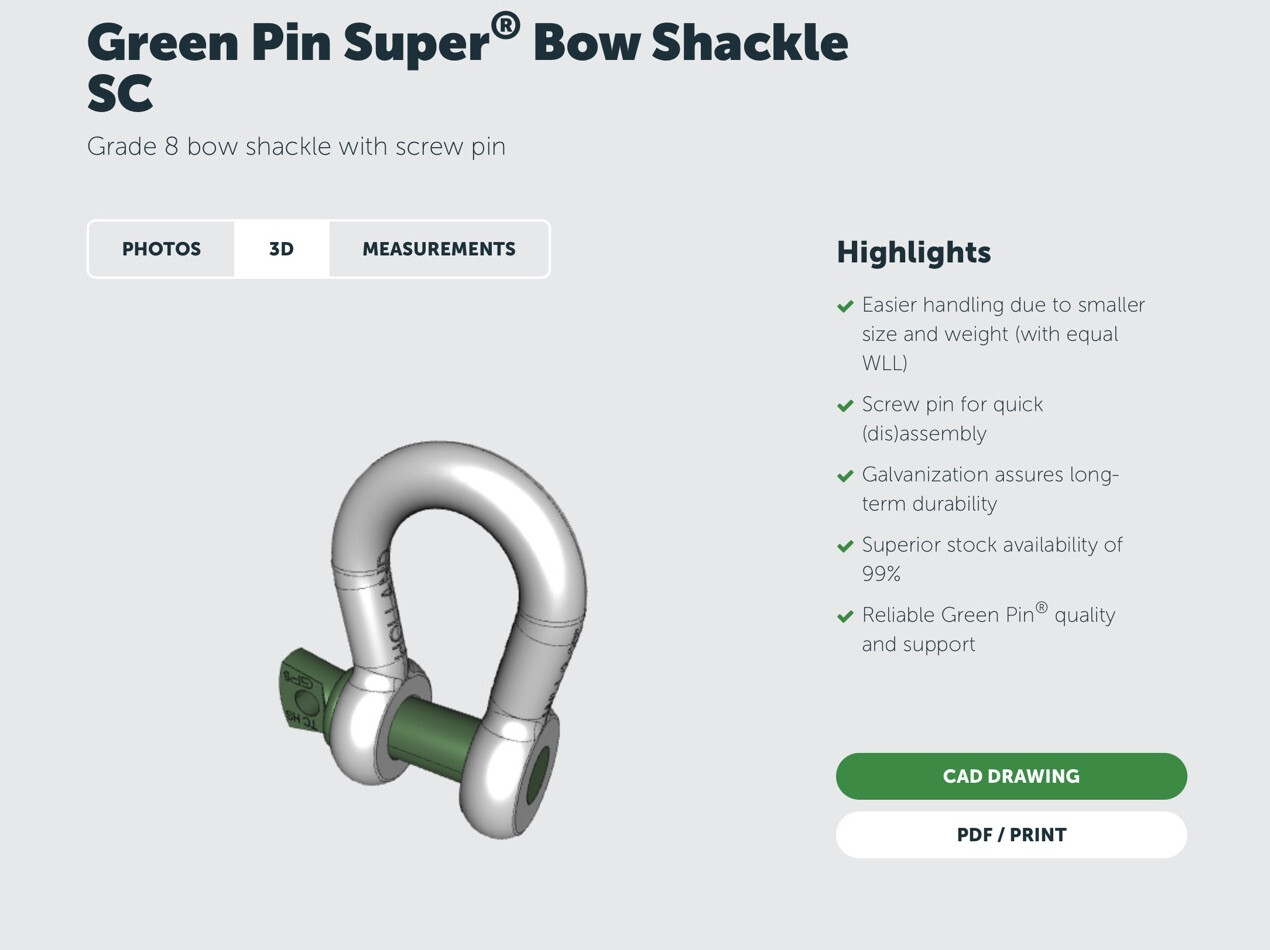Click the Highlights heading
Image resolution: width=1270 pixels, height=950 pixels.
point(913,252)
